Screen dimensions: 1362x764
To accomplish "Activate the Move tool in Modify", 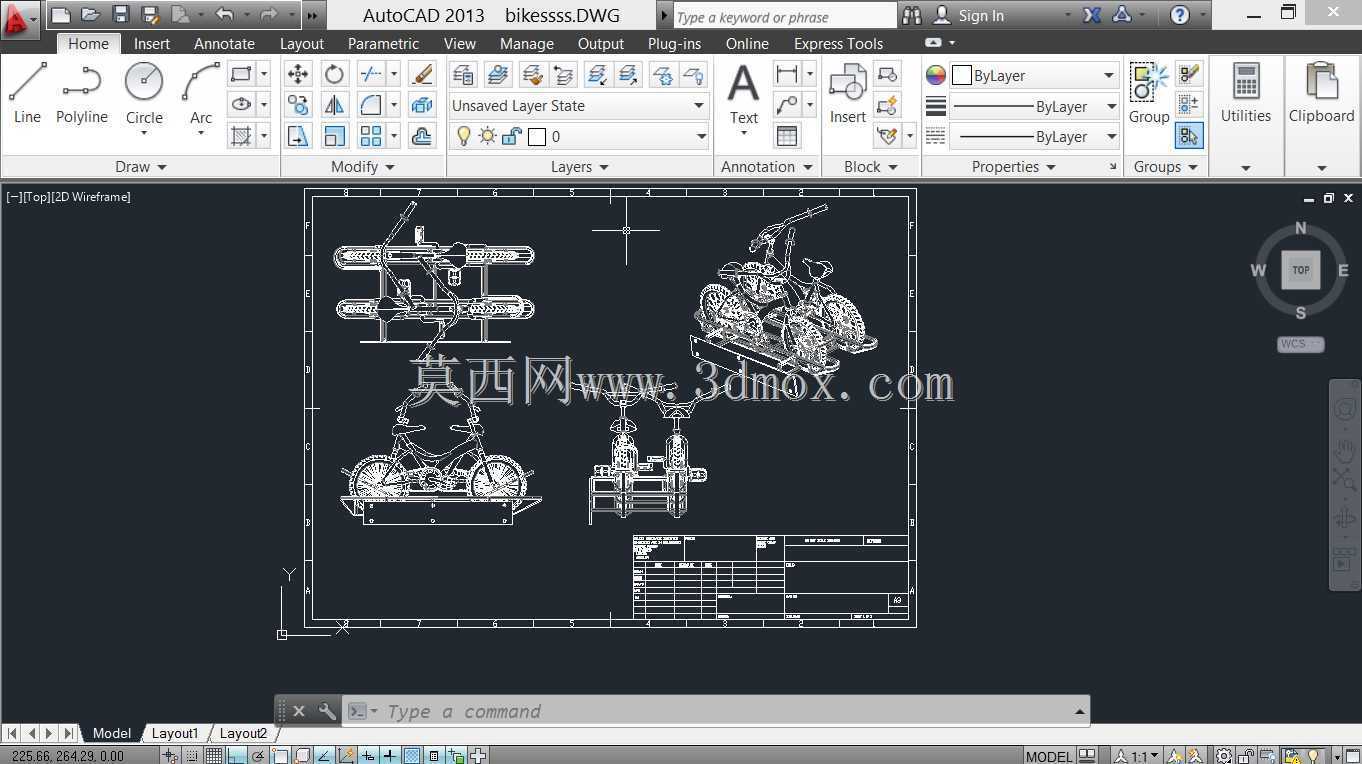I will point(298,74).
